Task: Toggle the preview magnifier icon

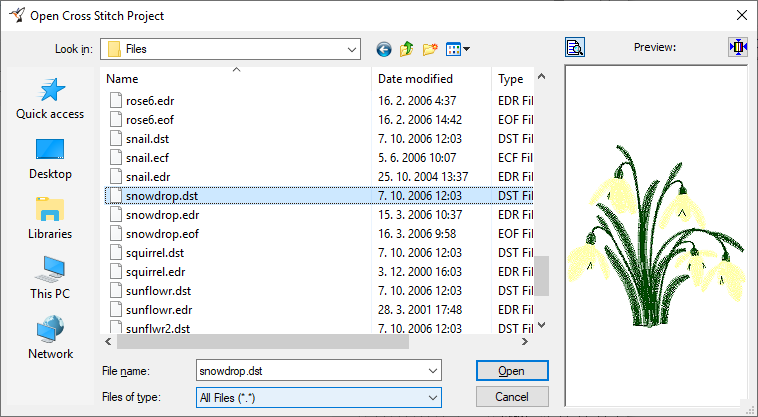Action: click(575, 47)
